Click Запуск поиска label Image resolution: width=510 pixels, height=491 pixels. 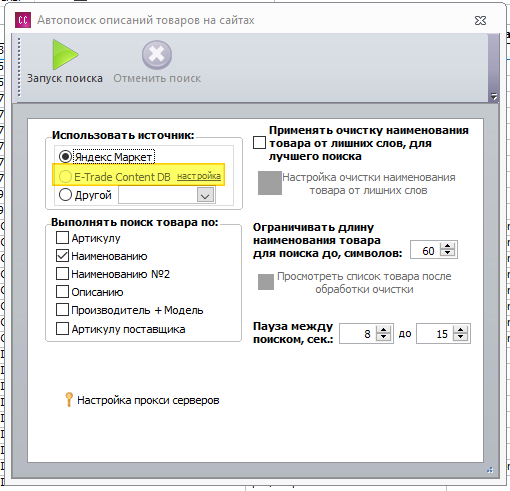click(65, 78)
